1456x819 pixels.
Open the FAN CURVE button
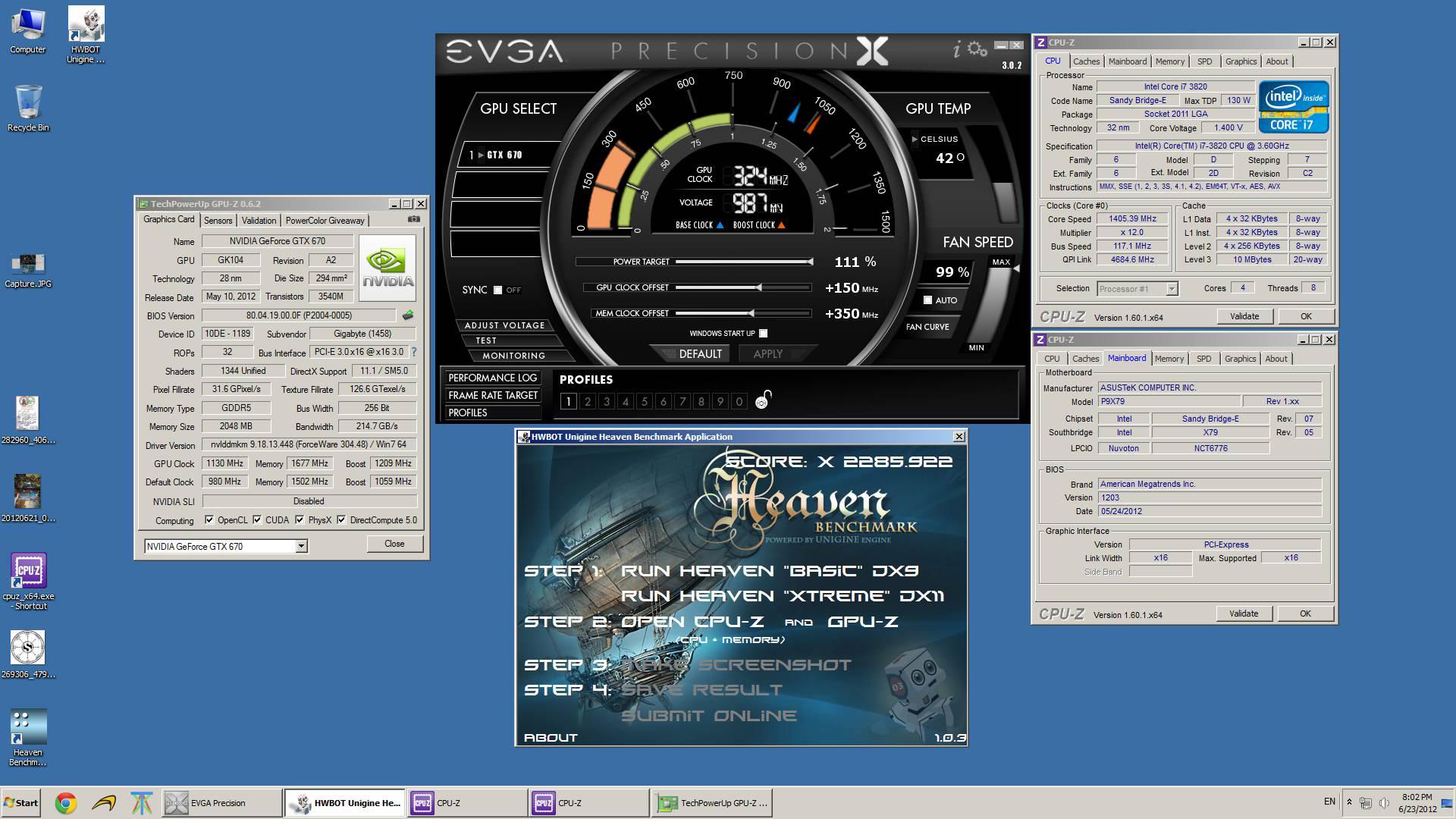(x=927, y=327)
